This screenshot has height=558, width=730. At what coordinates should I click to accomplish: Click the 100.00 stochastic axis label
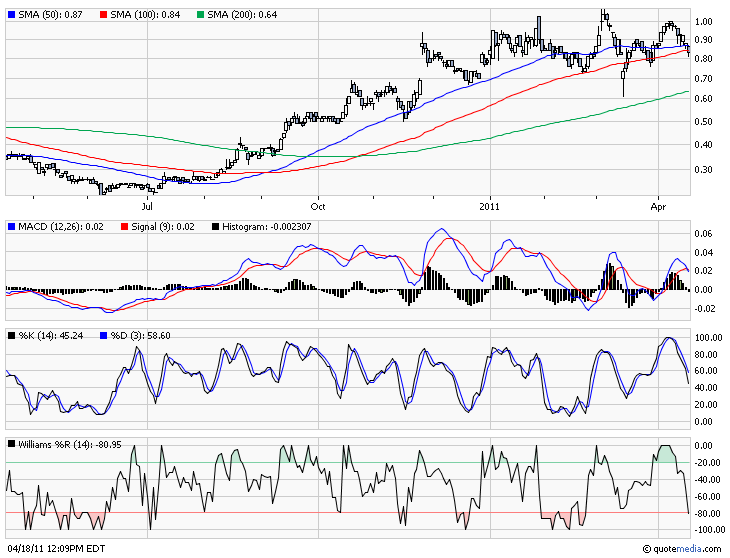click(x=709, y=337)
